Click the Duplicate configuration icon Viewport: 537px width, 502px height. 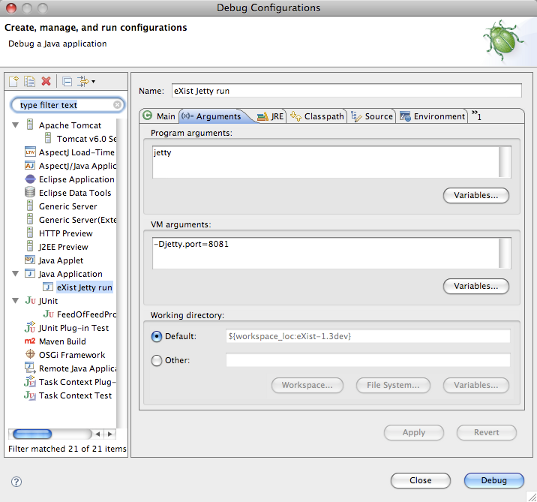click(29, 81)
